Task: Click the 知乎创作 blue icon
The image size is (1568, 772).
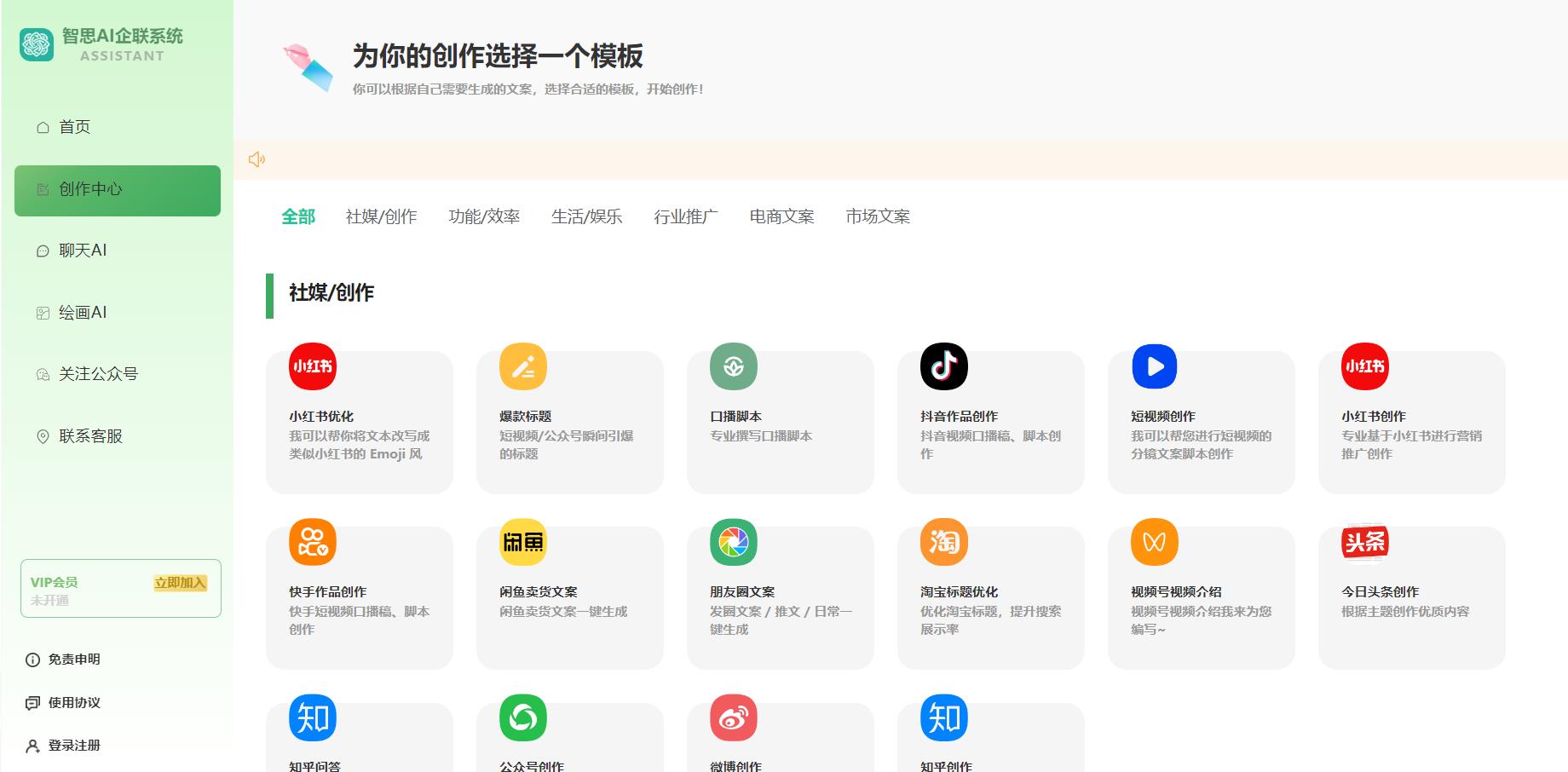Action: pyautogui.click(x=944, y=717)
